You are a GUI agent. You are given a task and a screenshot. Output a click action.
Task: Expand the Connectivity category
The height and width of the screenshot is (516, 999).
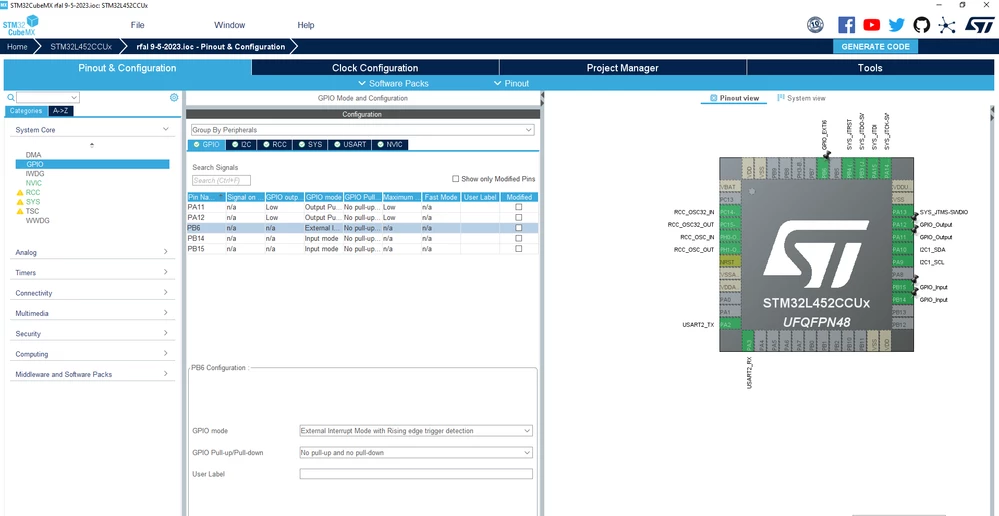tap(92, 293)
